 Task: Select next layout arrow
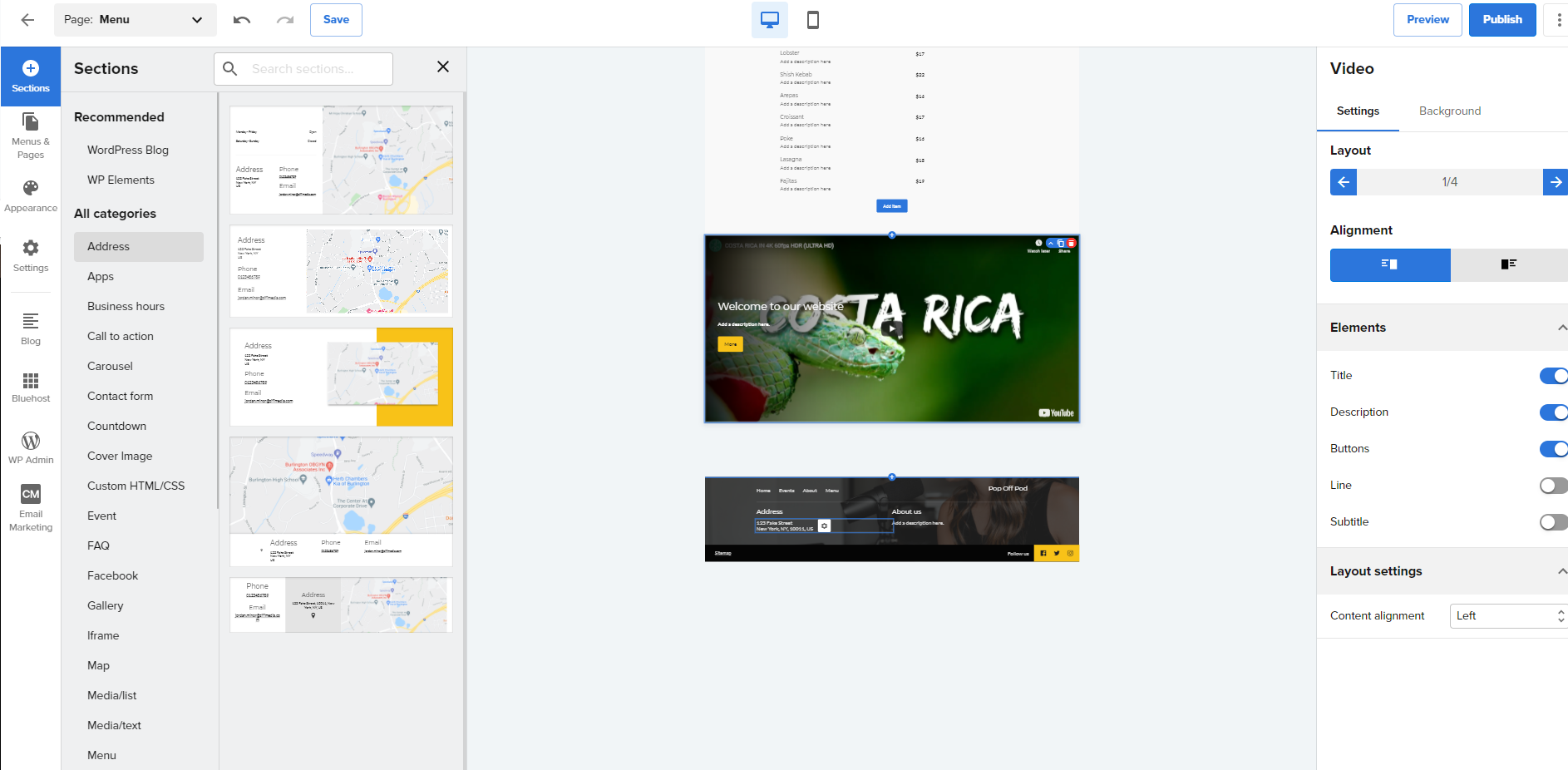[x=1555, y=182]
